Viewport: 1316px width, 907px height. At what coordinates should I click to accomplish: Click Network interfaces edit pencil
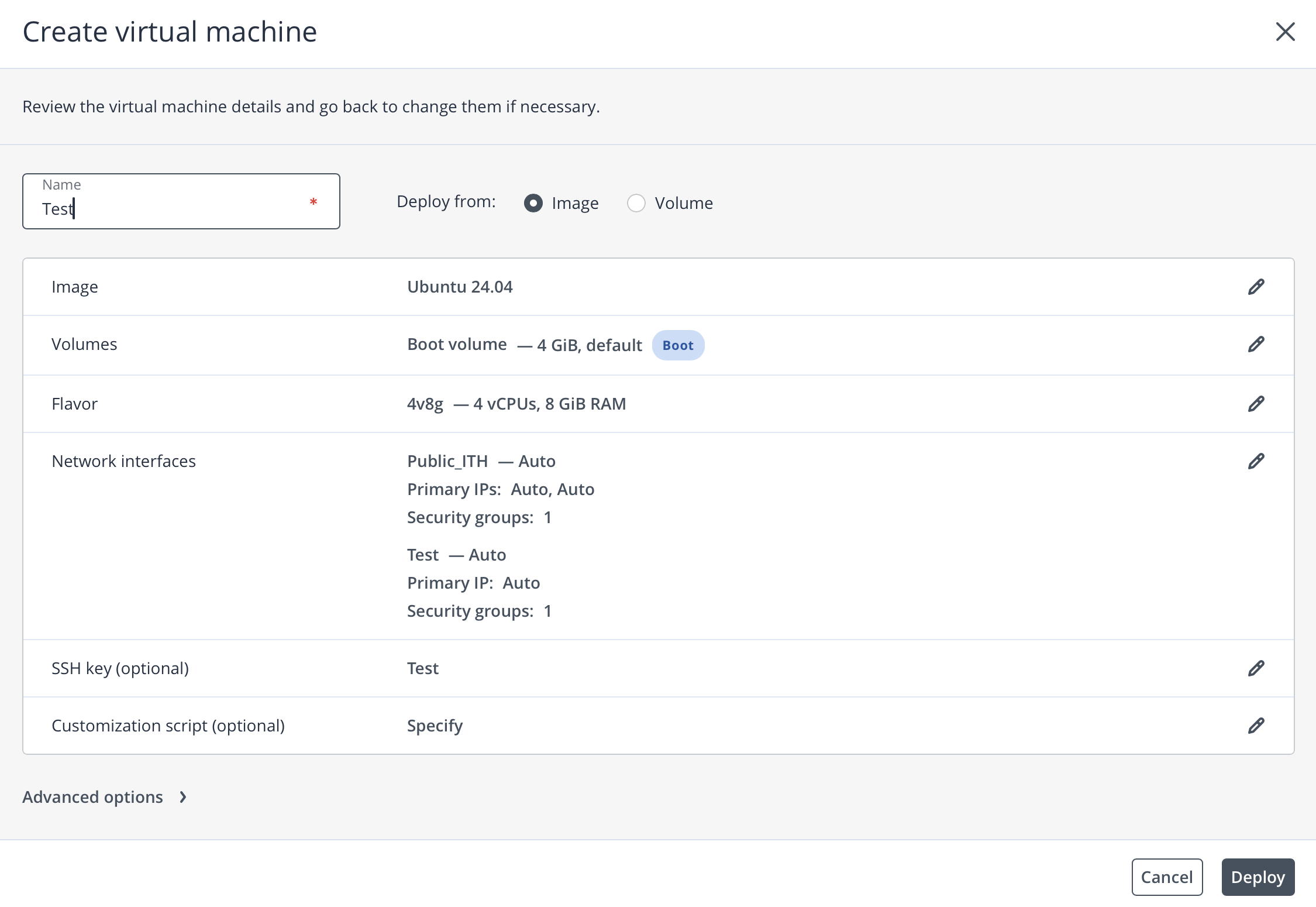tap(1256, 461)
